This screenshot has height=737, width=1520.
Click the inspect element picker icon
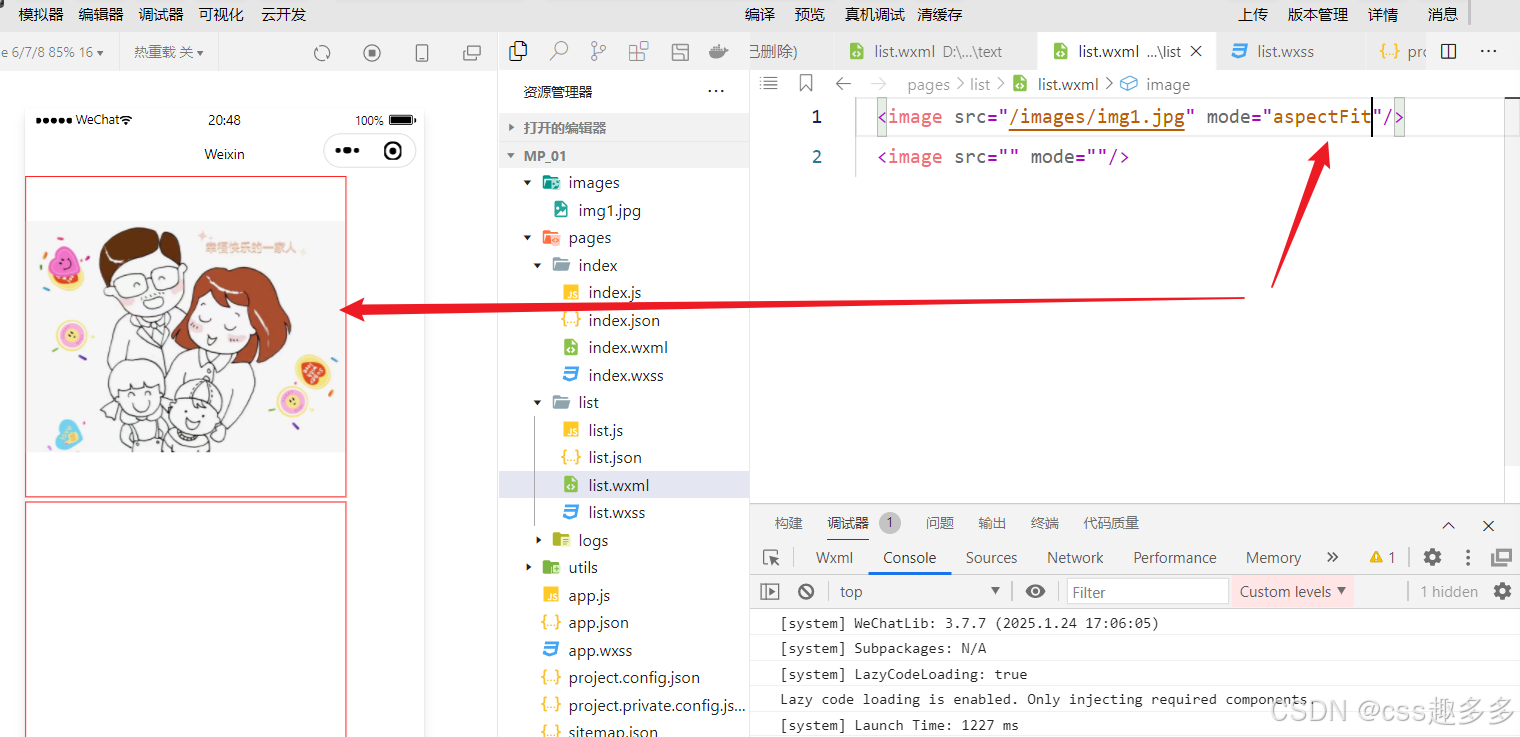tap(771, 558)
